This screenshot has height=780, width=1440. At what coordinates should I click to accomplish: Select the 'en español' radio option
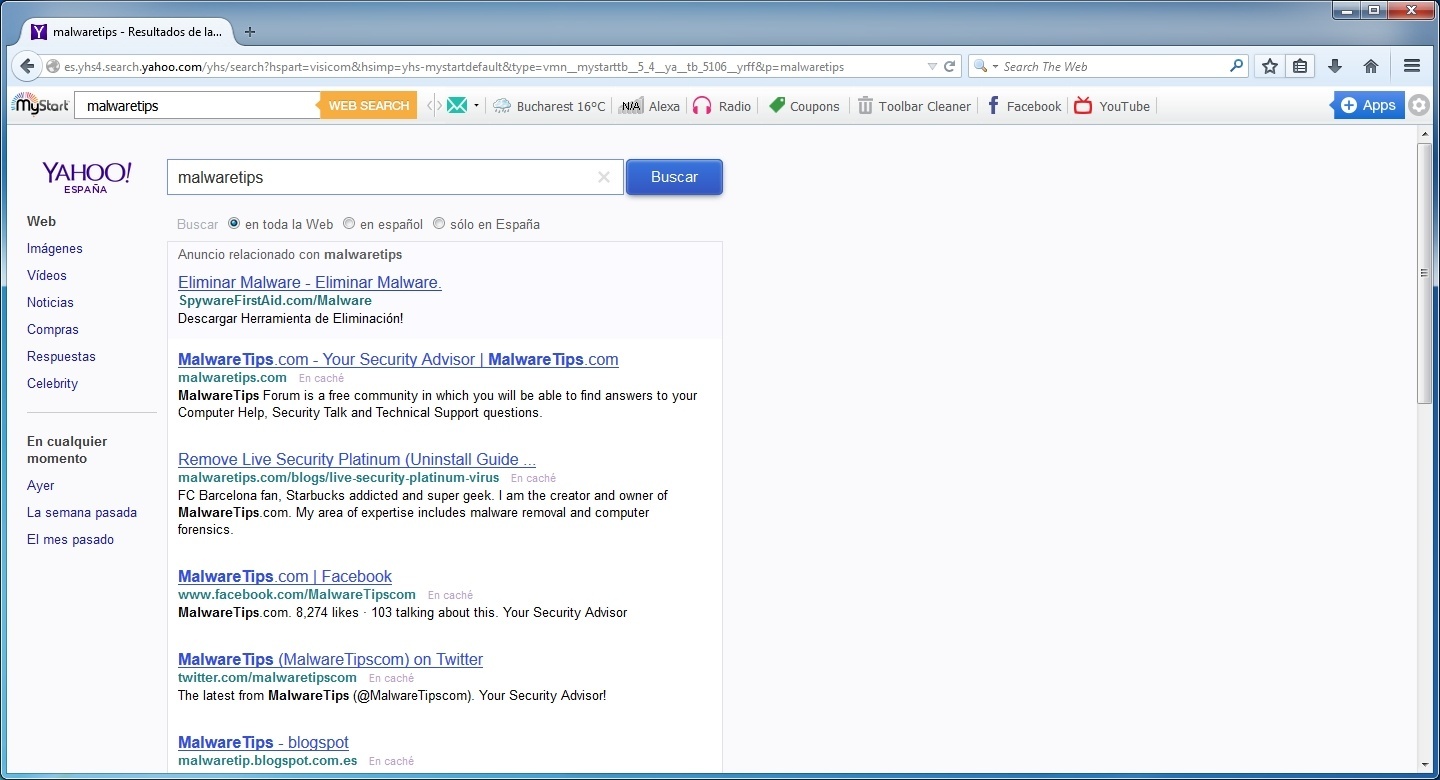(349, 223)
